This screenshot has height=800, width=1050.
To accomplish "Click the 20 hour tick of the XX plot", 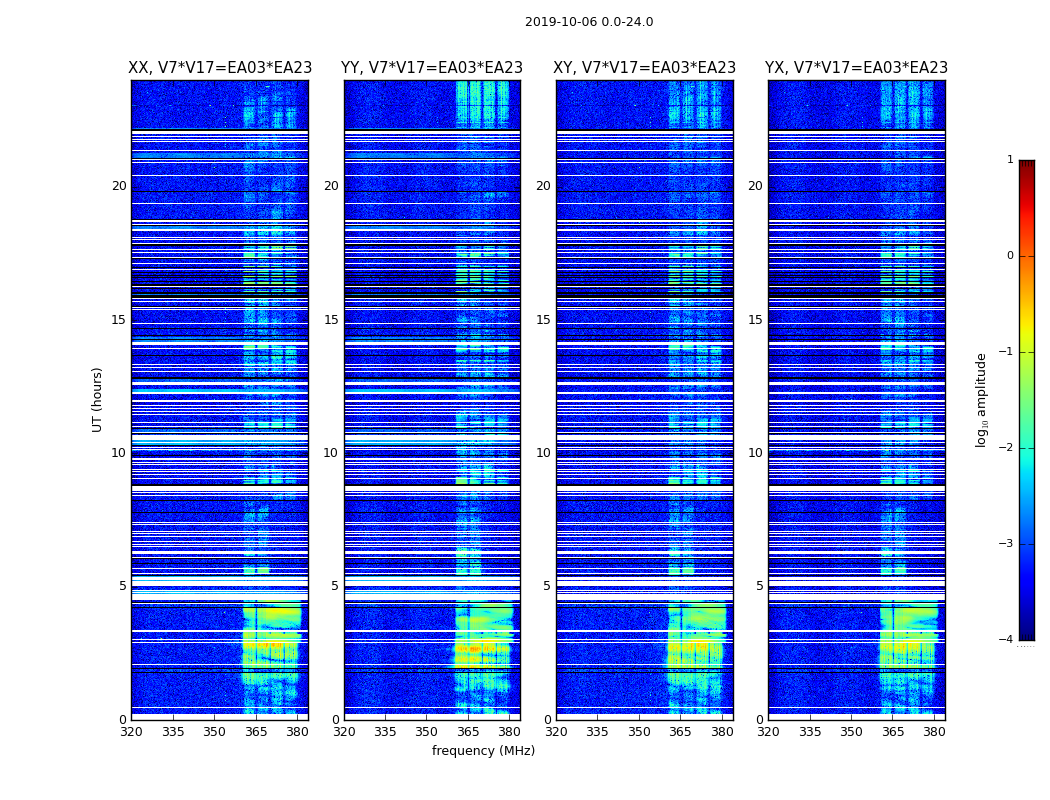I will pyautogui.click(x=119, y=185).
